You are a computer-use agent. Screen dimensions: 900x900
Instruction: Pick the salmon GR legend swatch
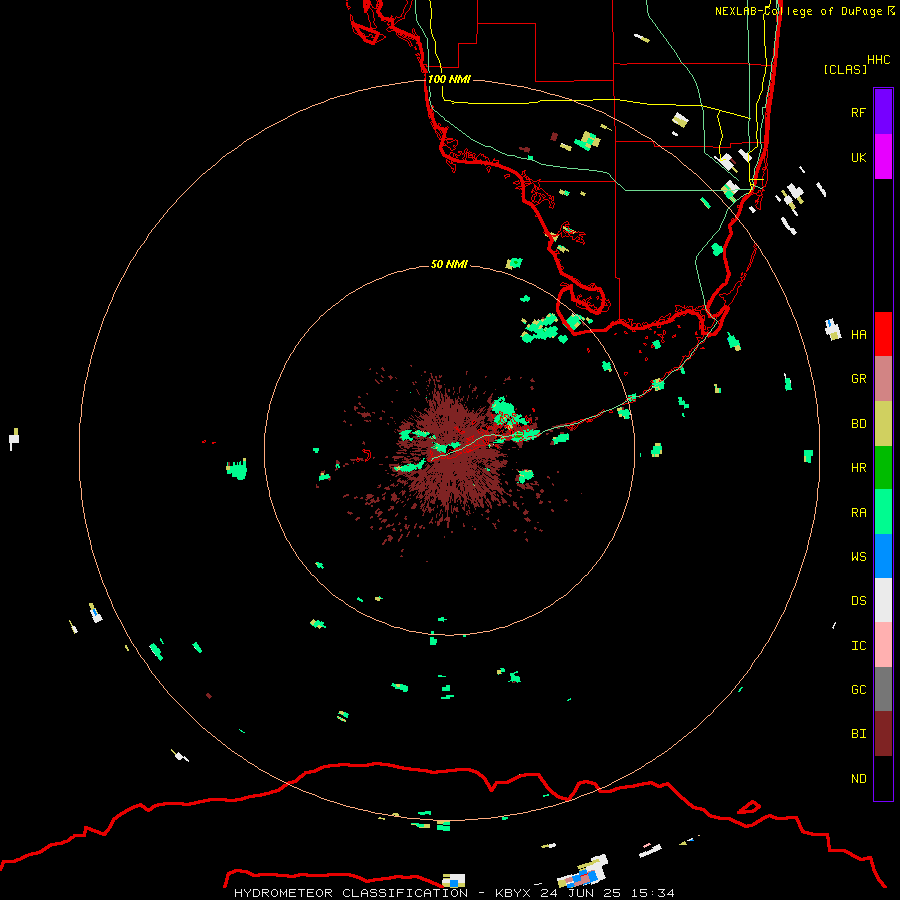pos(883,379)
